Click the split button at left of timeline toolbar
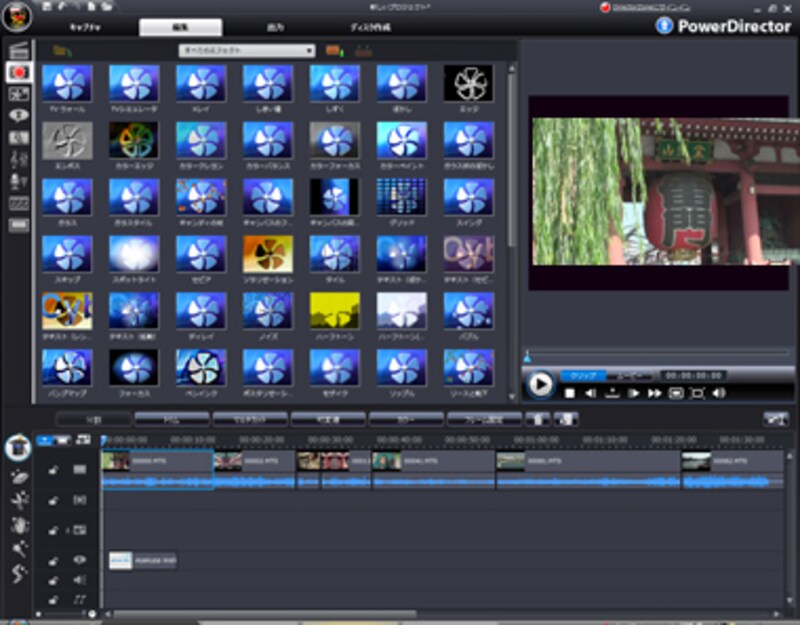This screenshot has height=625, width=800. pos(93,419)
